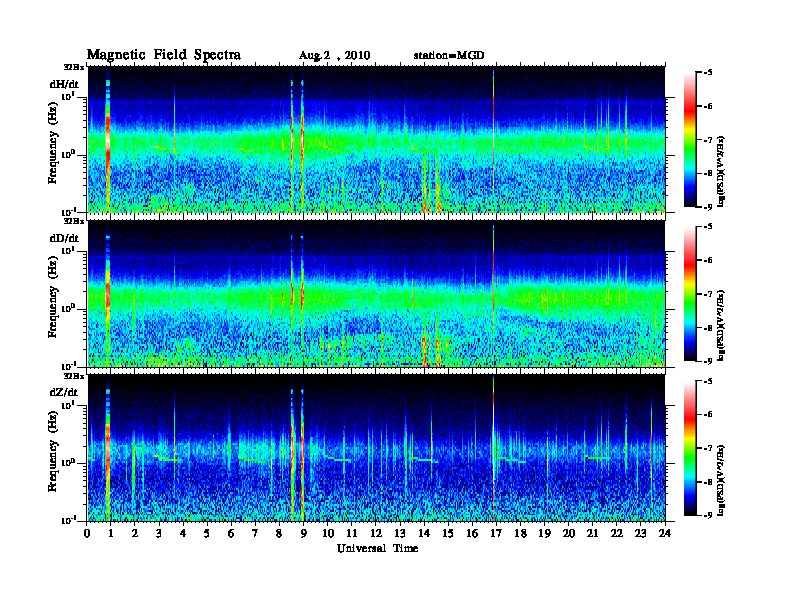Click the -9 tick on dH/dt color bar
This screenshot has height=612, width=792.
708,207
